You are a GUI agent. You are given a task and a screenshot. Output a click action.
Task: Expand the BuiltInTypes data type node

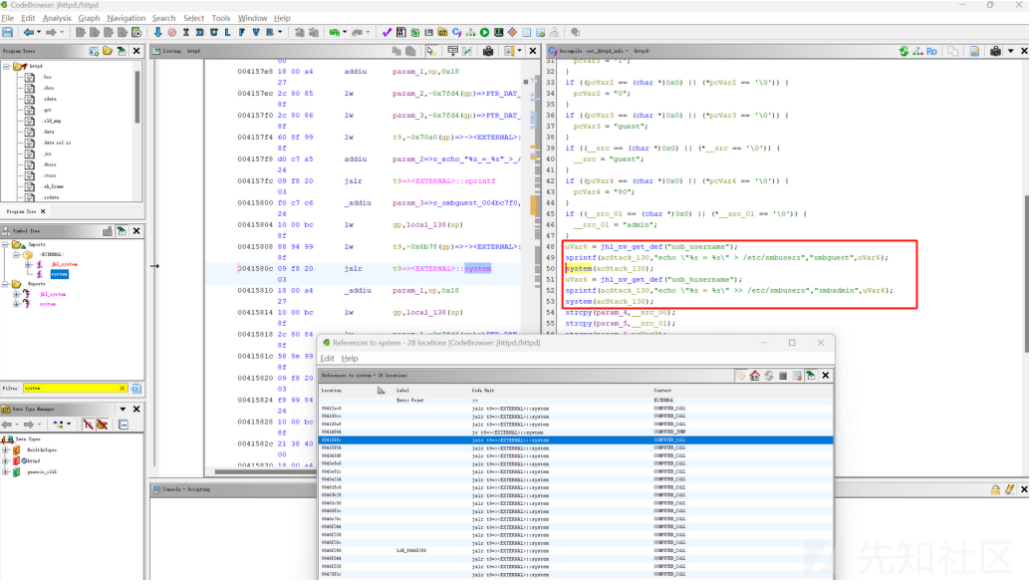[6, 450]
